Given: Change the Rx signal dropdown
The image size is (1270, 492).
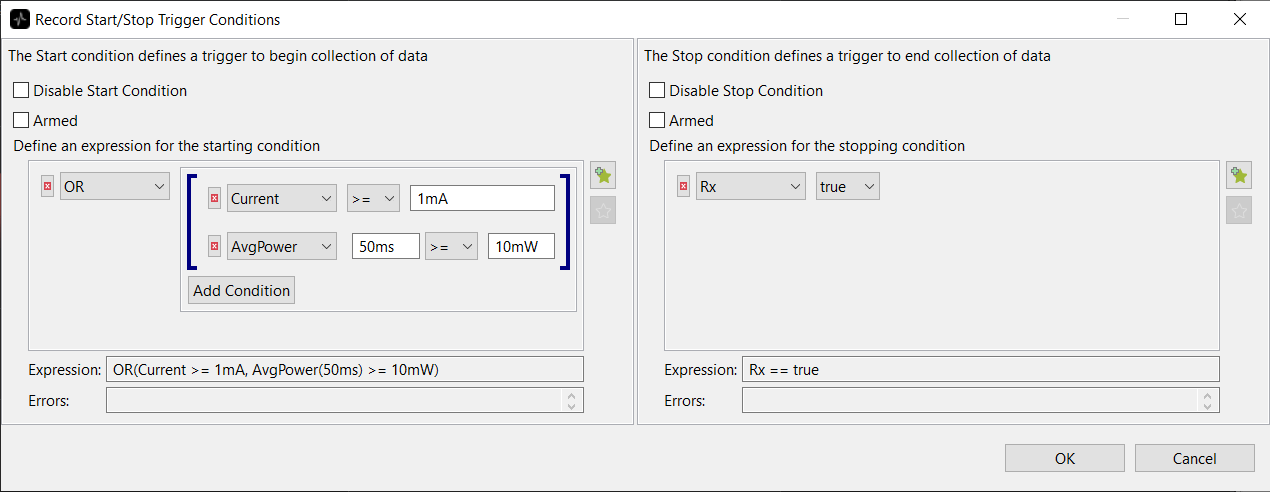Looking at the screenshot, I should click(x=751, y=187).
